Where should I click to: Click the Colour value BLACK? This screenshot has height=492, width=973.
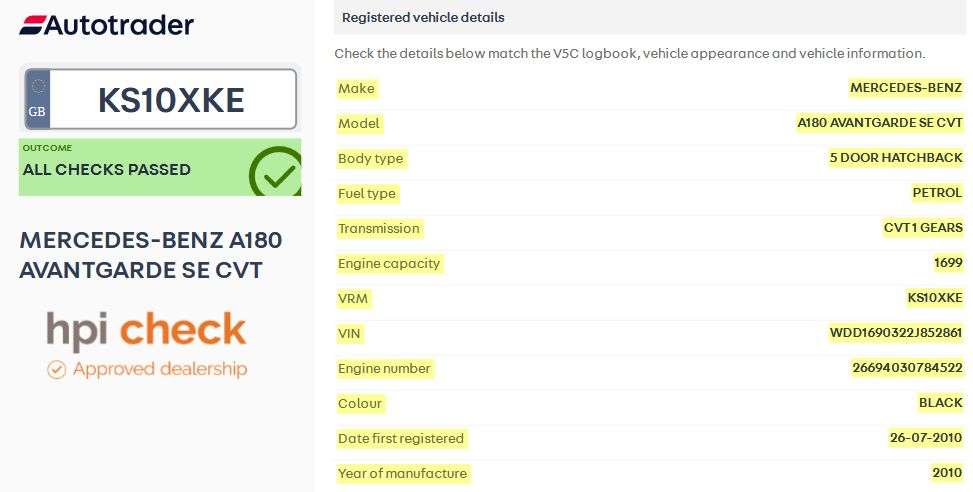pos(941,403)
